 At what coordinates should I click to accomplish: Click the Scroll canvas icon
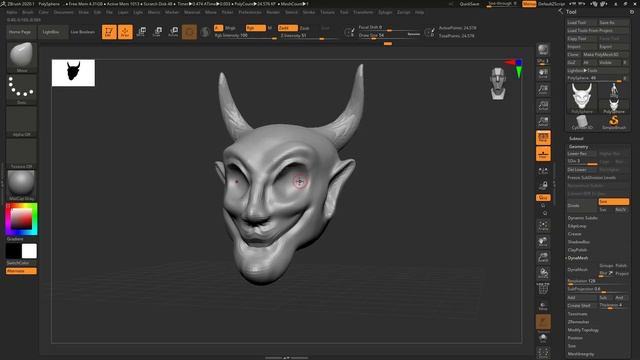[543, 74]
